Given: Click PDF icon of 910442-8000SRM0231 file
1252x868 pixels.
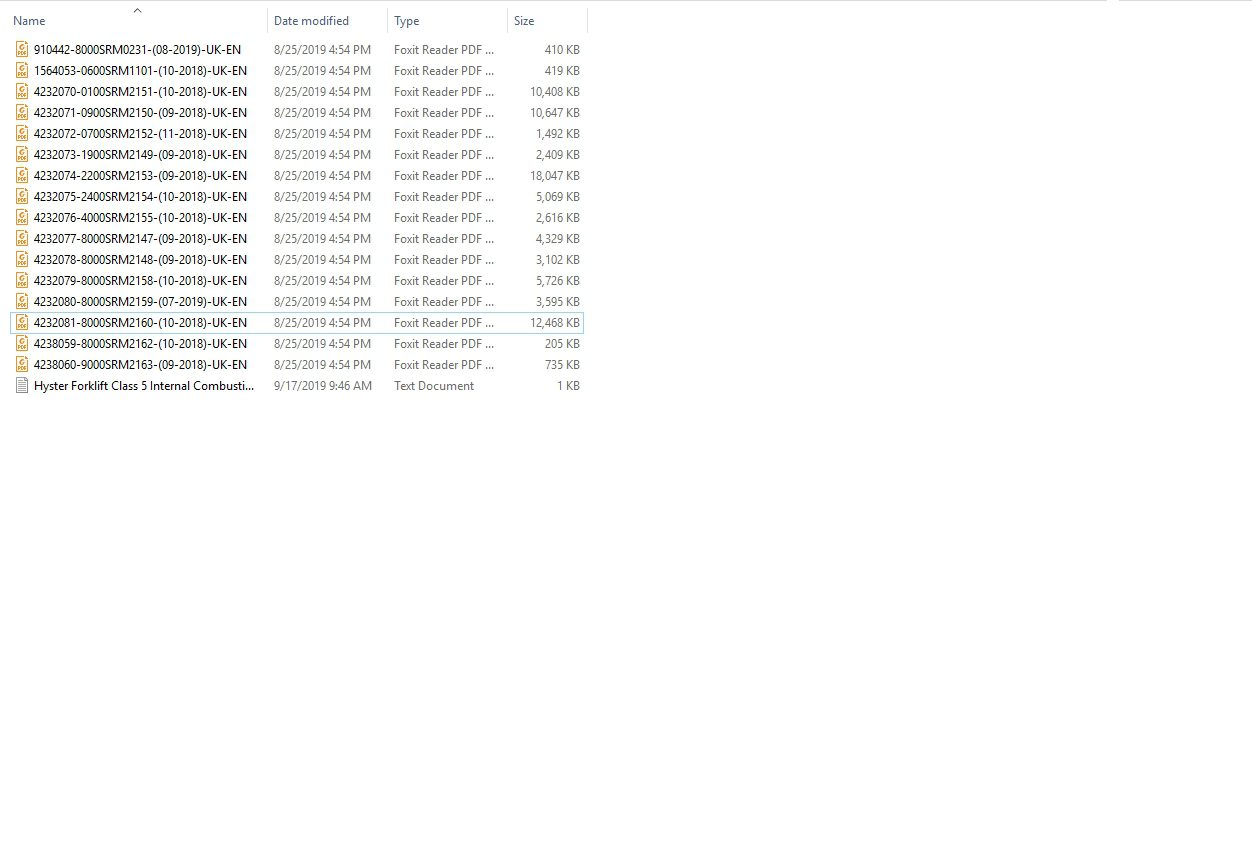Looking at the screenshot, I should [22, 49].
